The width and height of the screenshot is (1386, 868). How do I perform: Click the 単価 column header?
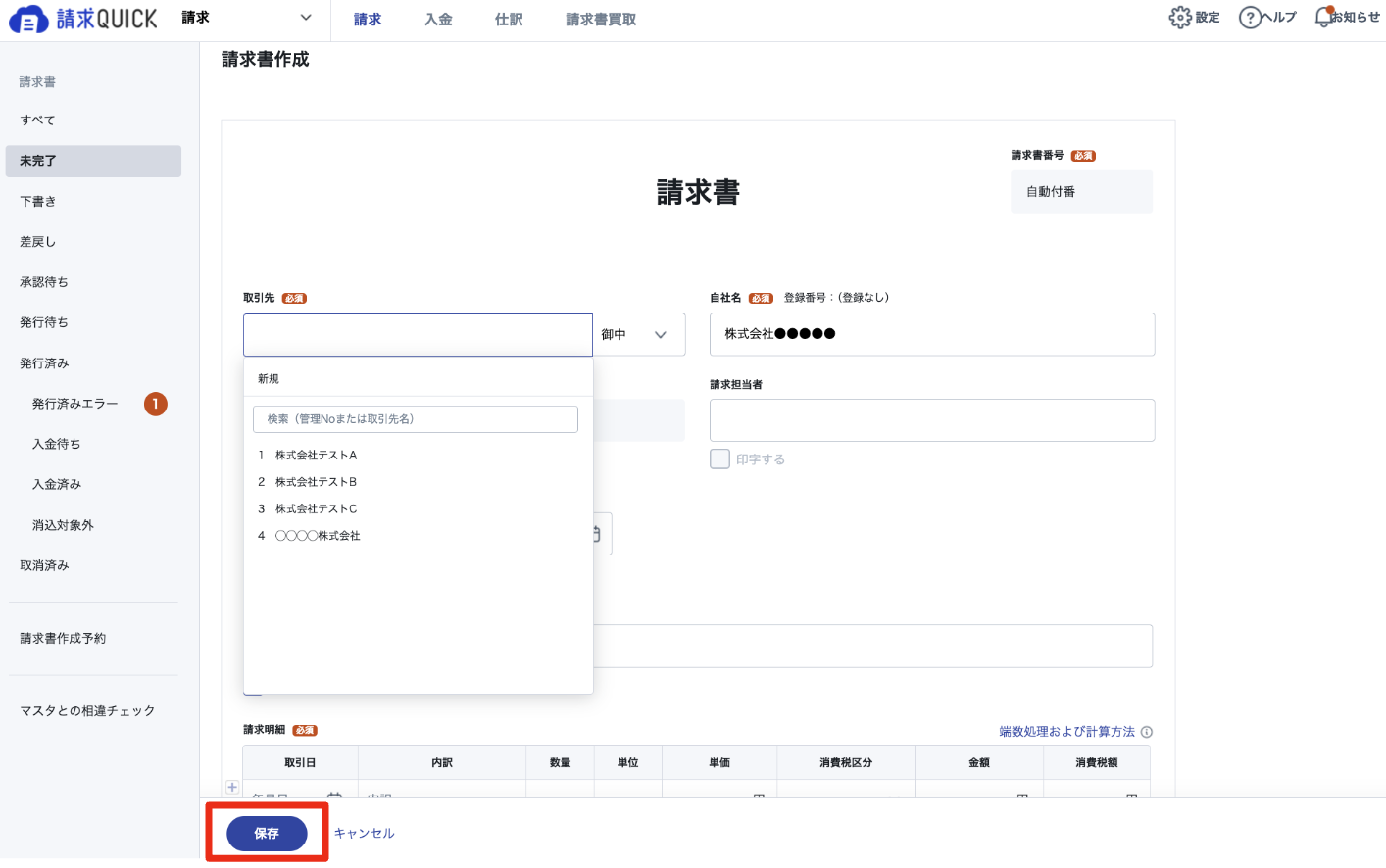[x=719, y=762]
